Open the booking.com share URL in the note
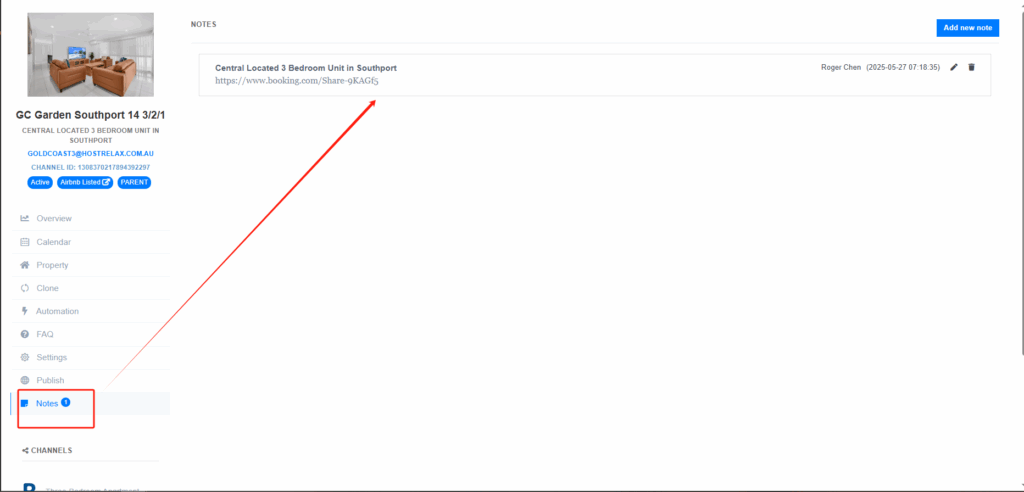The height and width of the screenshot is (492, 1024). click(297, 81)
